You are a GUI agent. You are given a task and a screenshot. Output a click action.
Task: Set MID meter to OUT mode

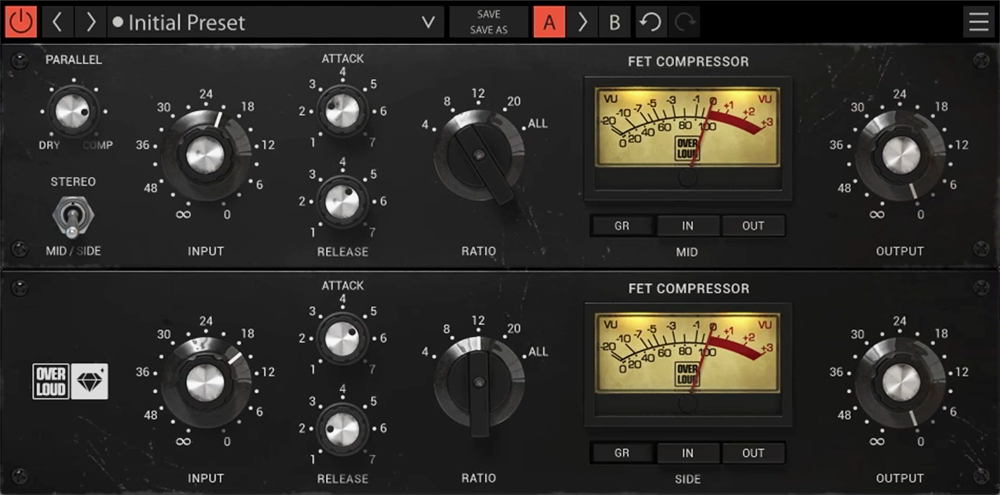point(753,226)
